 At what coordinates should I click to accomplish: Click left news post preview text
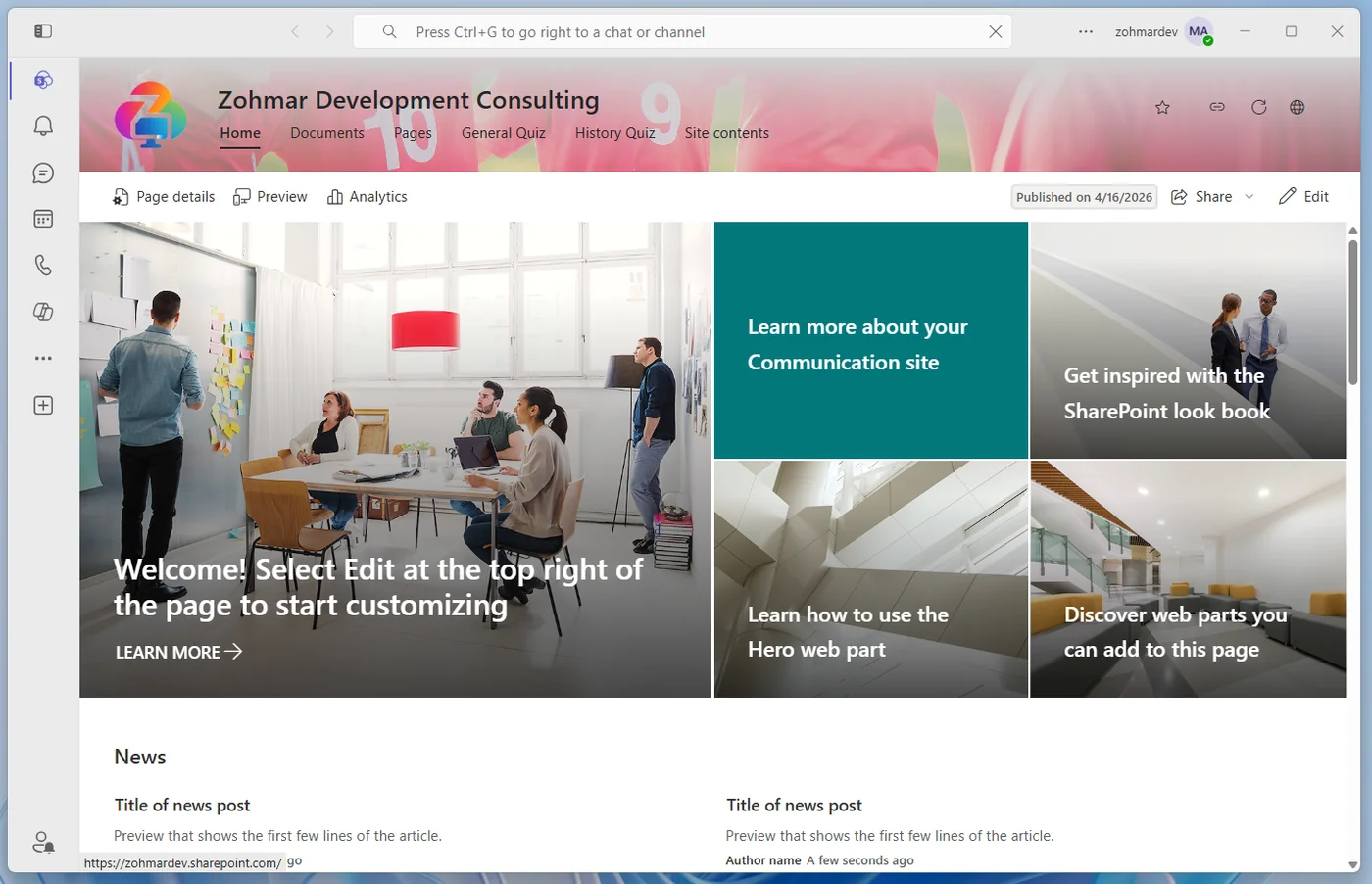pyautogui.click(x=277, y=836)
